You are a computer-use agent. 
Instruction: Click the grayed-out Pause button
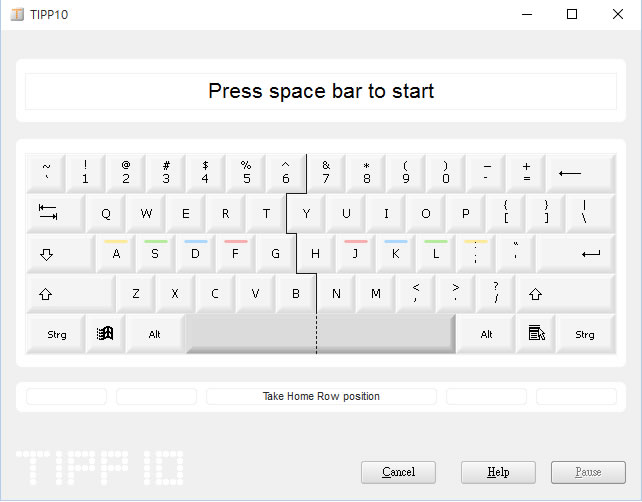coord(588,472)
